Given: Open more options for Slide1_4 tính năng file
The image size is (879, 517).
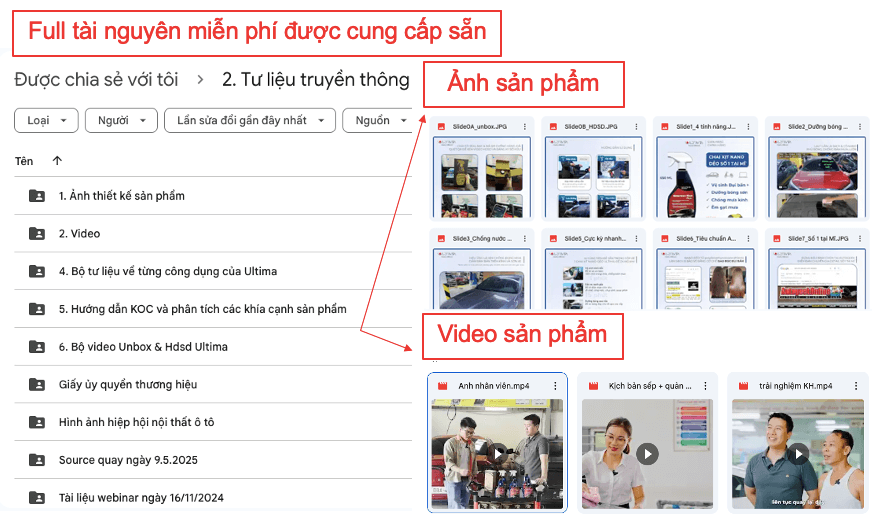Looking at the screenshot, I should pos(748,127).
